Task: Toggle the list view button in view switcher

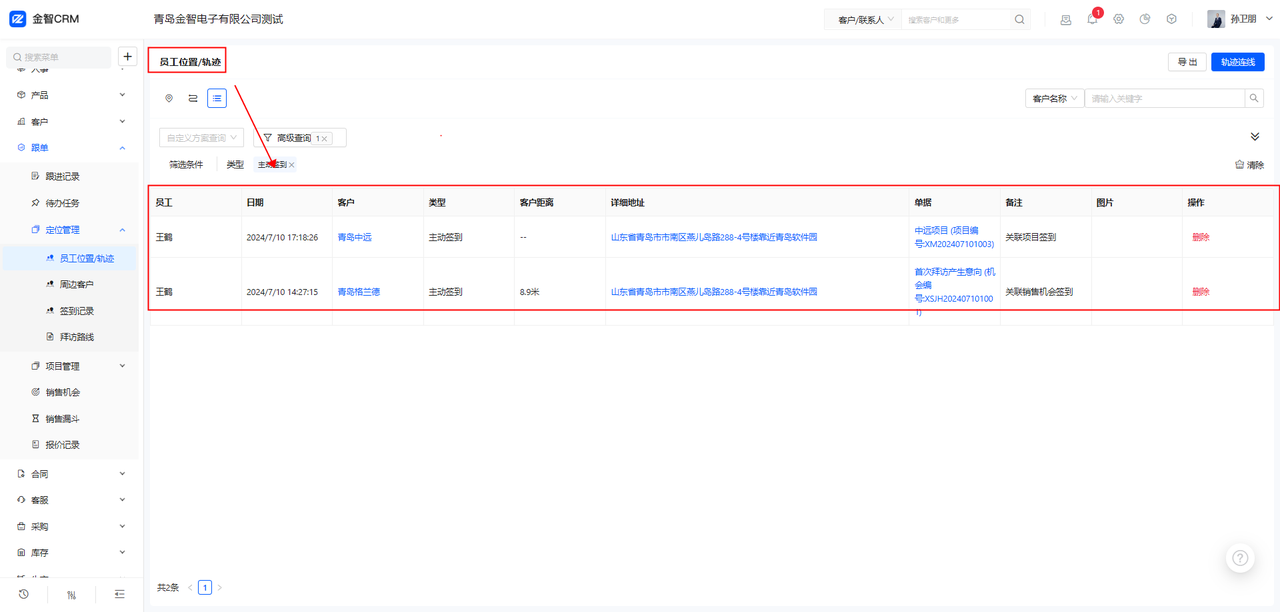Action: click(x=217, y=98)
